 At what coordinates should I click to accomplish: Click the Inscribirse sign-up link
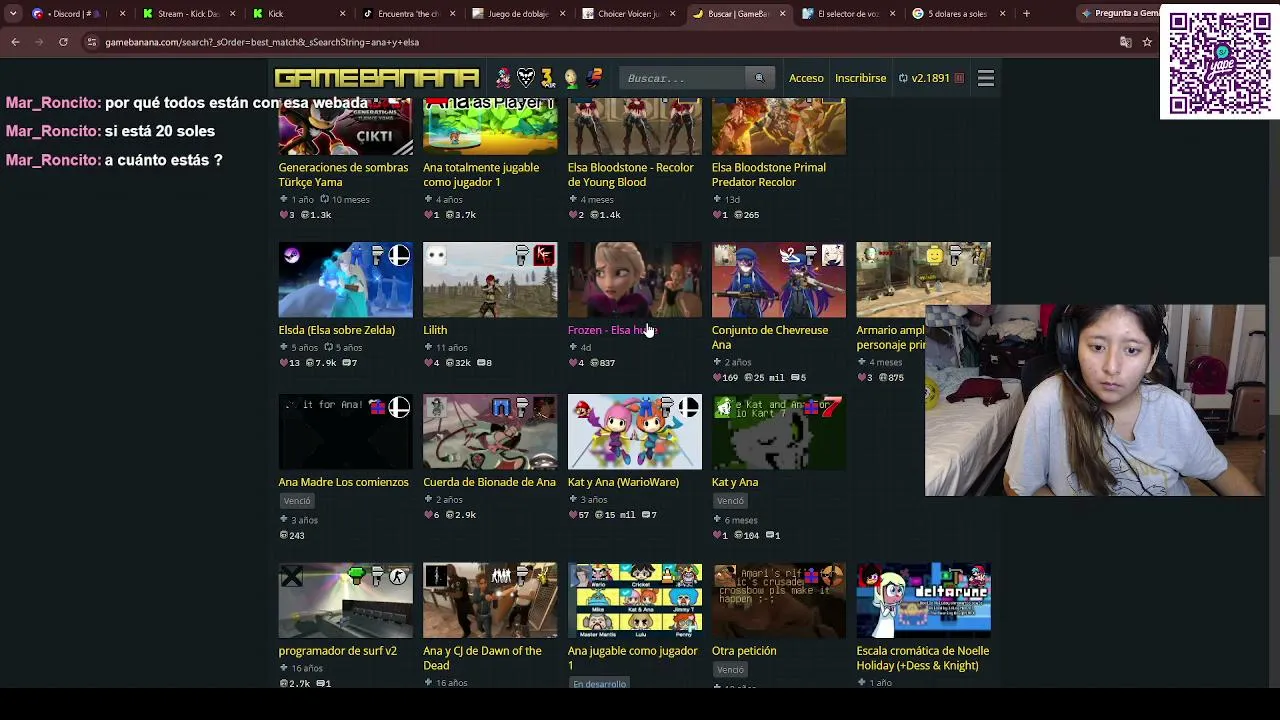pos(860,78)
